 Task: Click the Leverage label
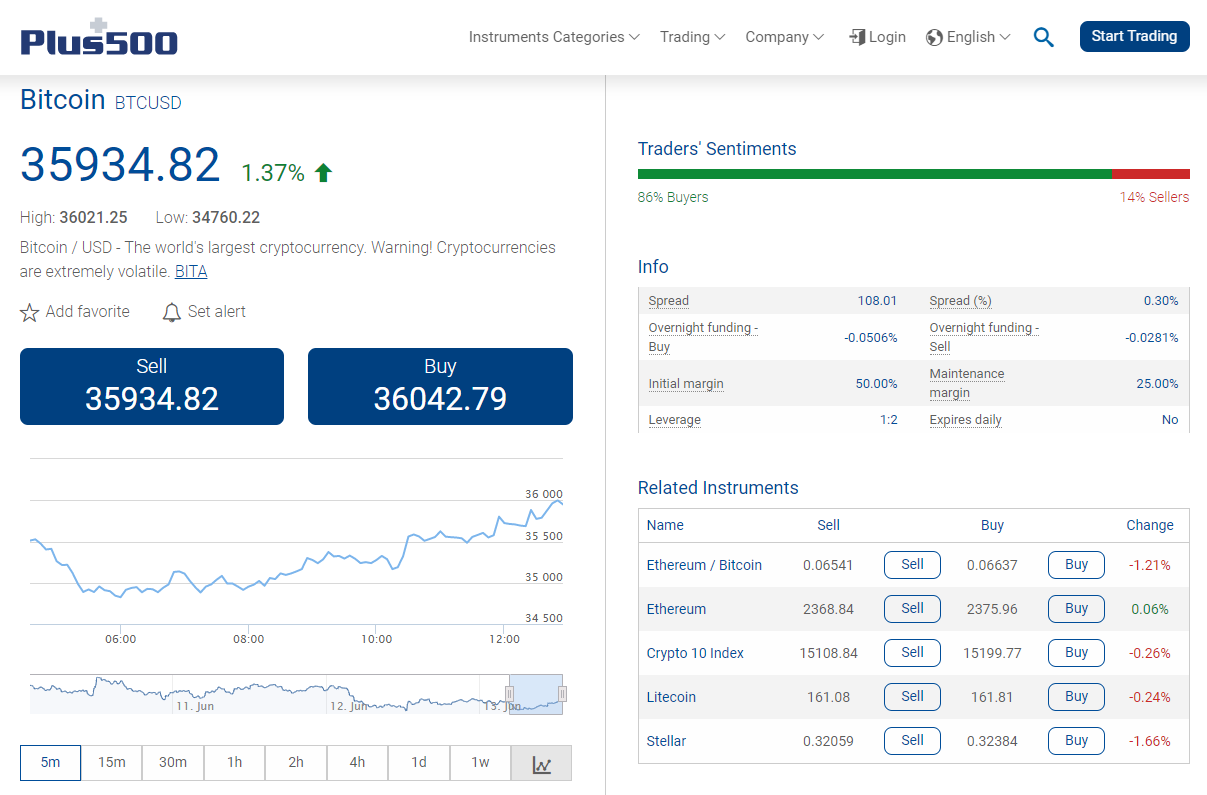tap(674, 420)
